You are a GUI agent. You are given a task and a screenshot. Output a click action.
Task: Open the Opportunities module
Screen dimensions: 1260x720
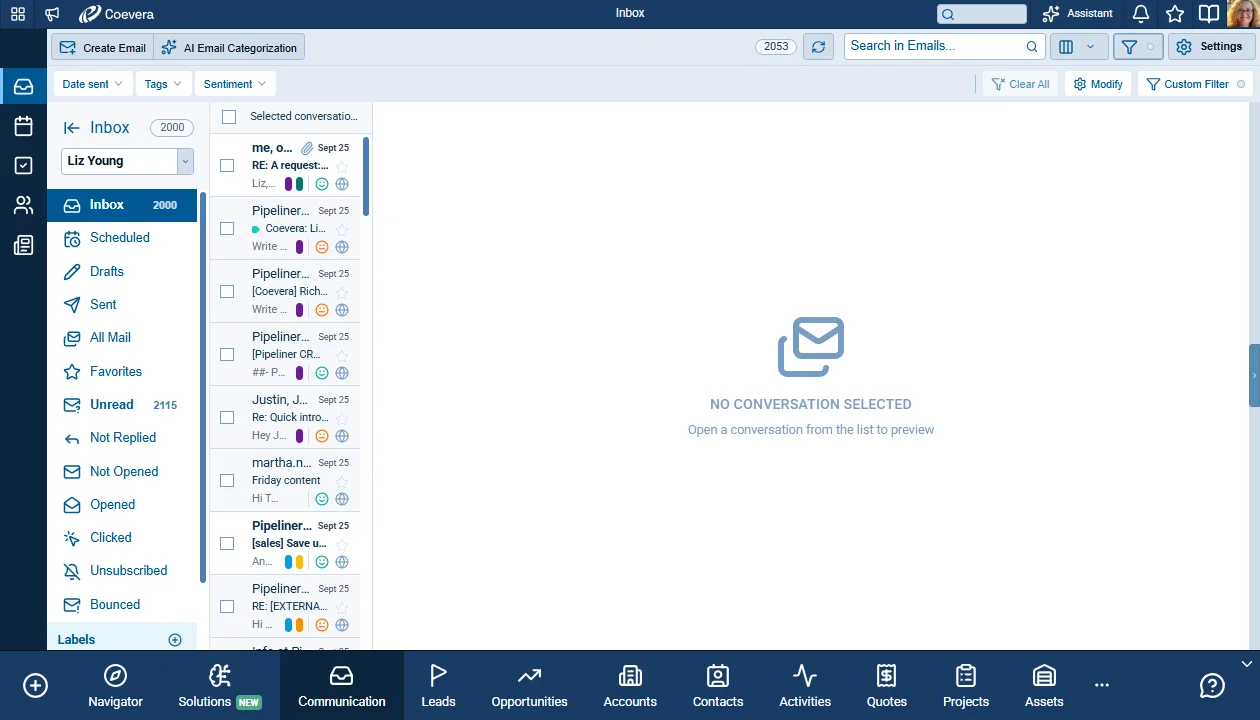click(x=529, y=686)
